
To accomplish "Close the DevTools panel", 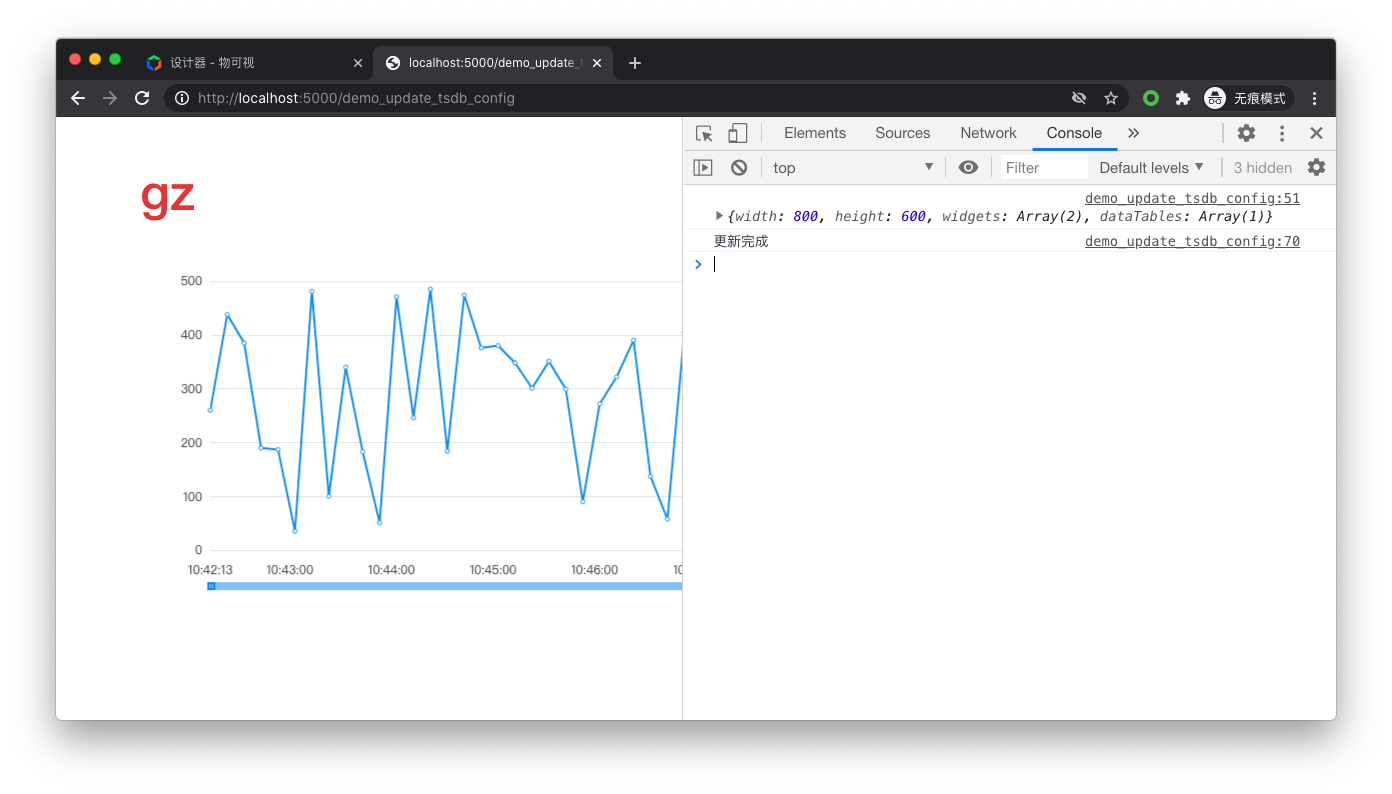I will click(1316, 133).
